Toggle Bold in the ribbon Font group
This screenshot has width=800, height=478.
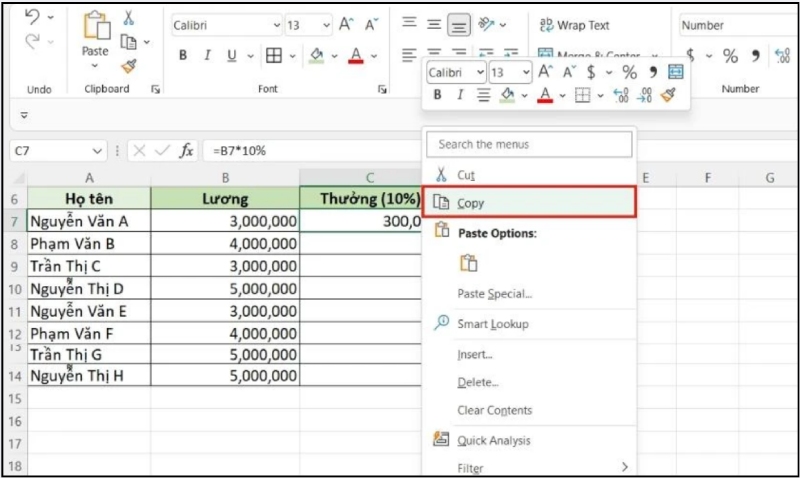tap(183, 56)
